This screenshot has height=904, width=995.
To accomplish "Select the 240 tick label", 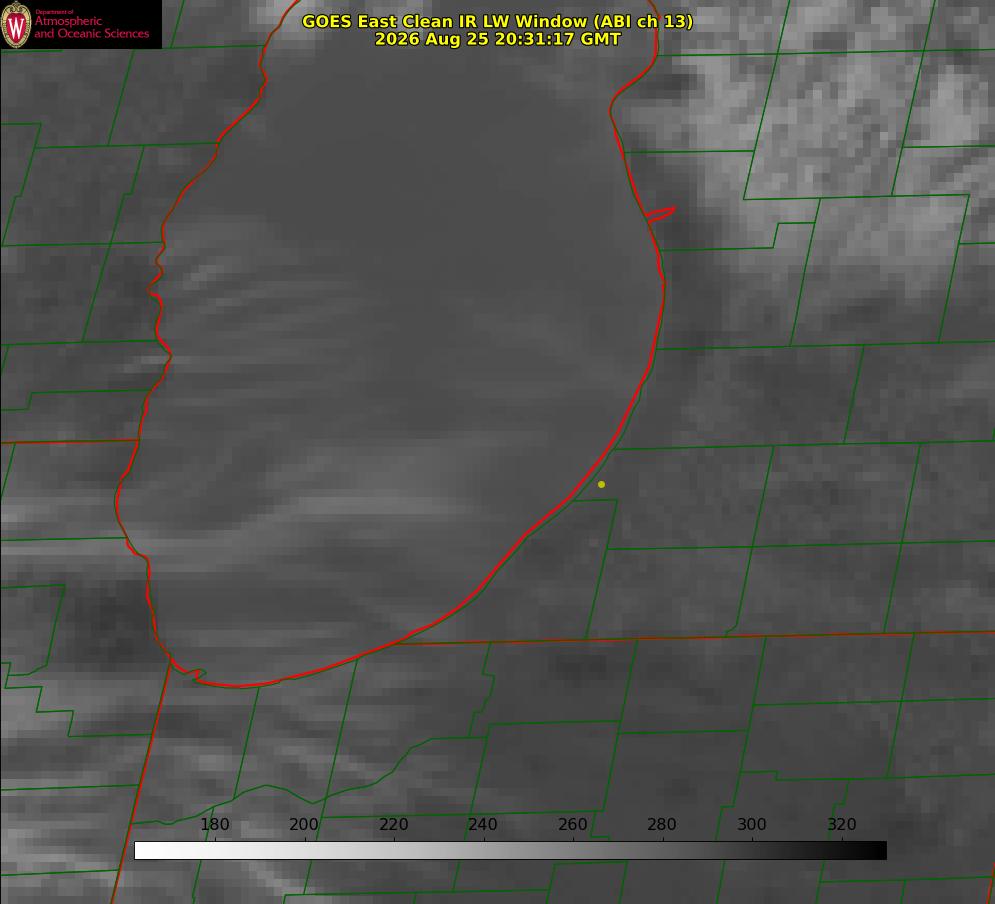I will tap(483, 824).
